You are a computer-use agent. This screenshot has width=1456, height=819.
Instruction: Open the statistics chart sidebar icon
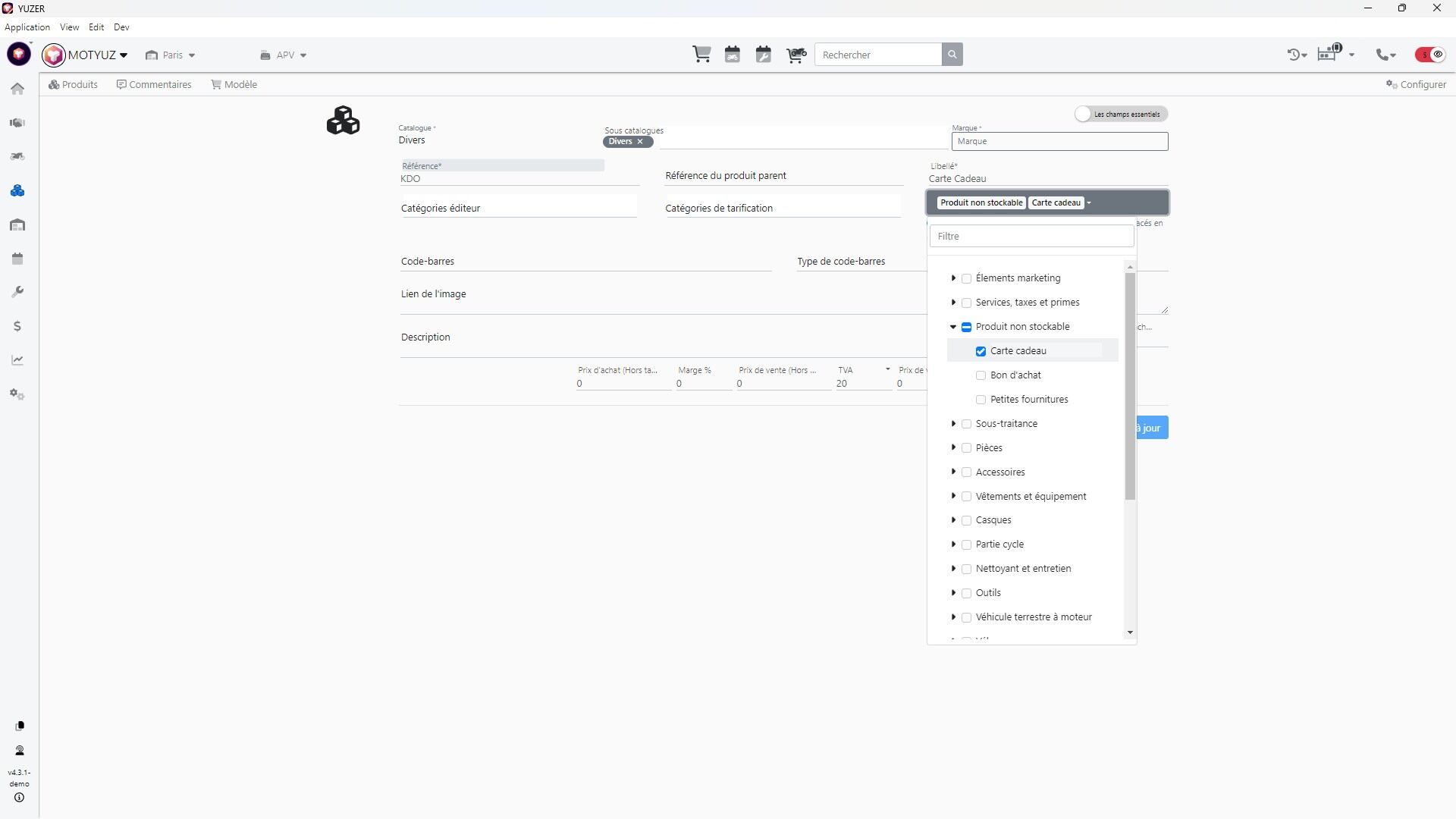point(17,360)
